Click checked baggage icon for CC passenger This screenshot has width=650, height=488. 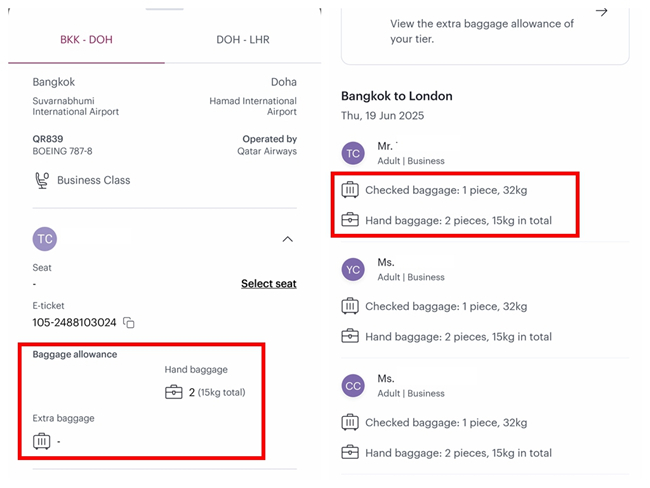coord(350,423)
